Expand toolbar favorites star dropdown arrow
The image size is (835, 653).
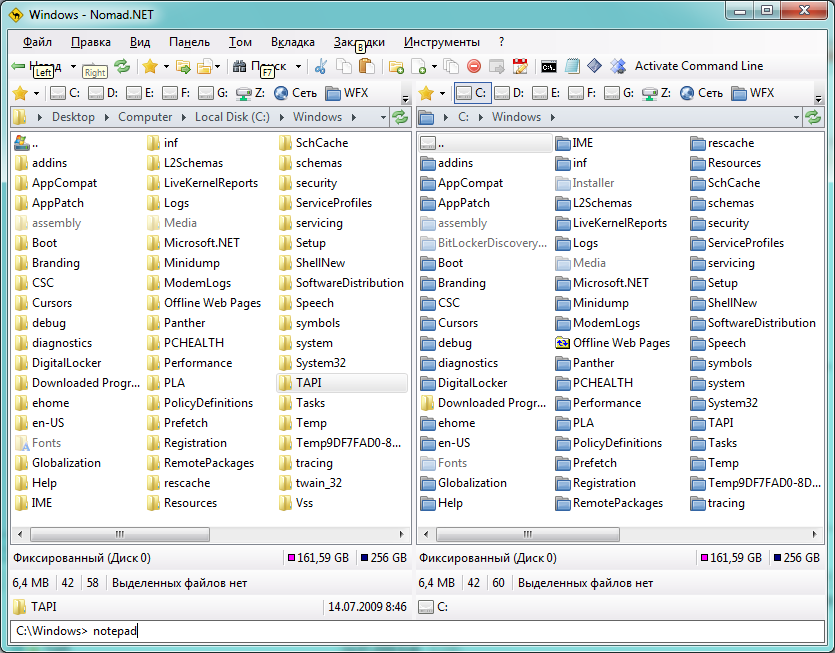[x=166, y=67]
